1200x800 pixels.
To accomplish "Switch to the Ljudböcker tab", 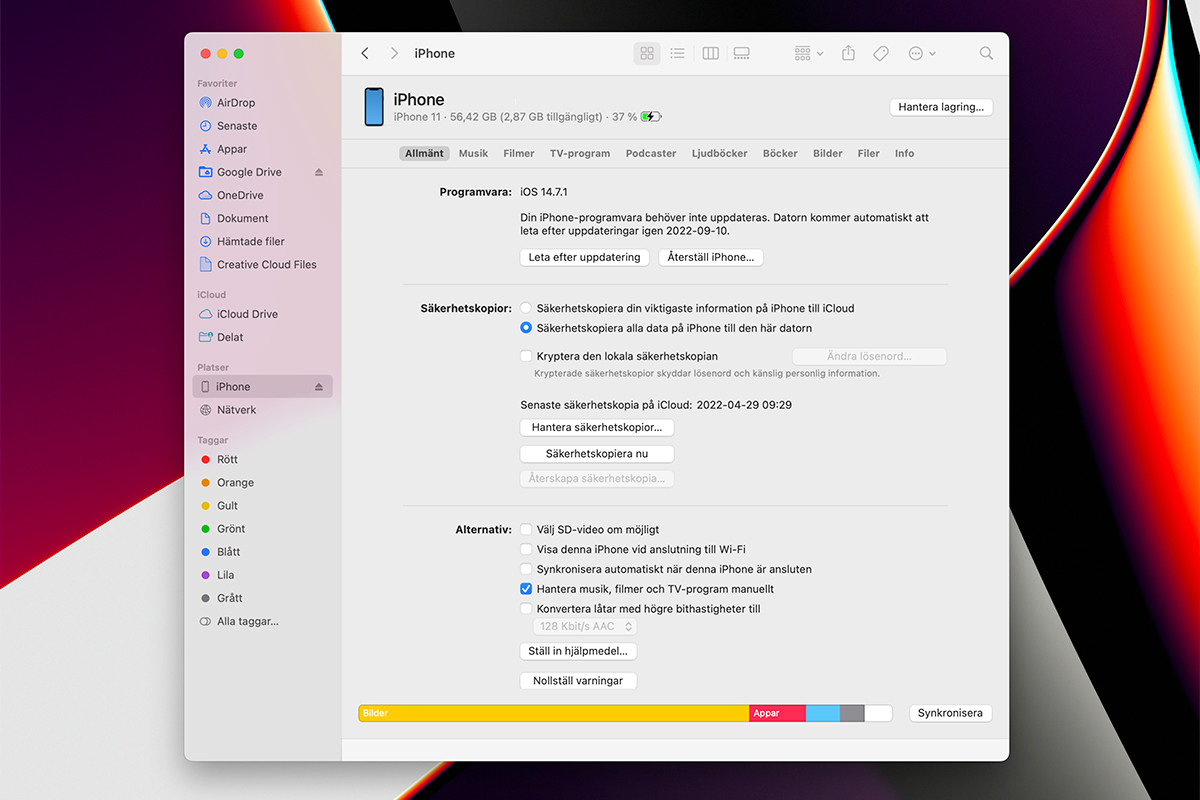I will 720,154.
